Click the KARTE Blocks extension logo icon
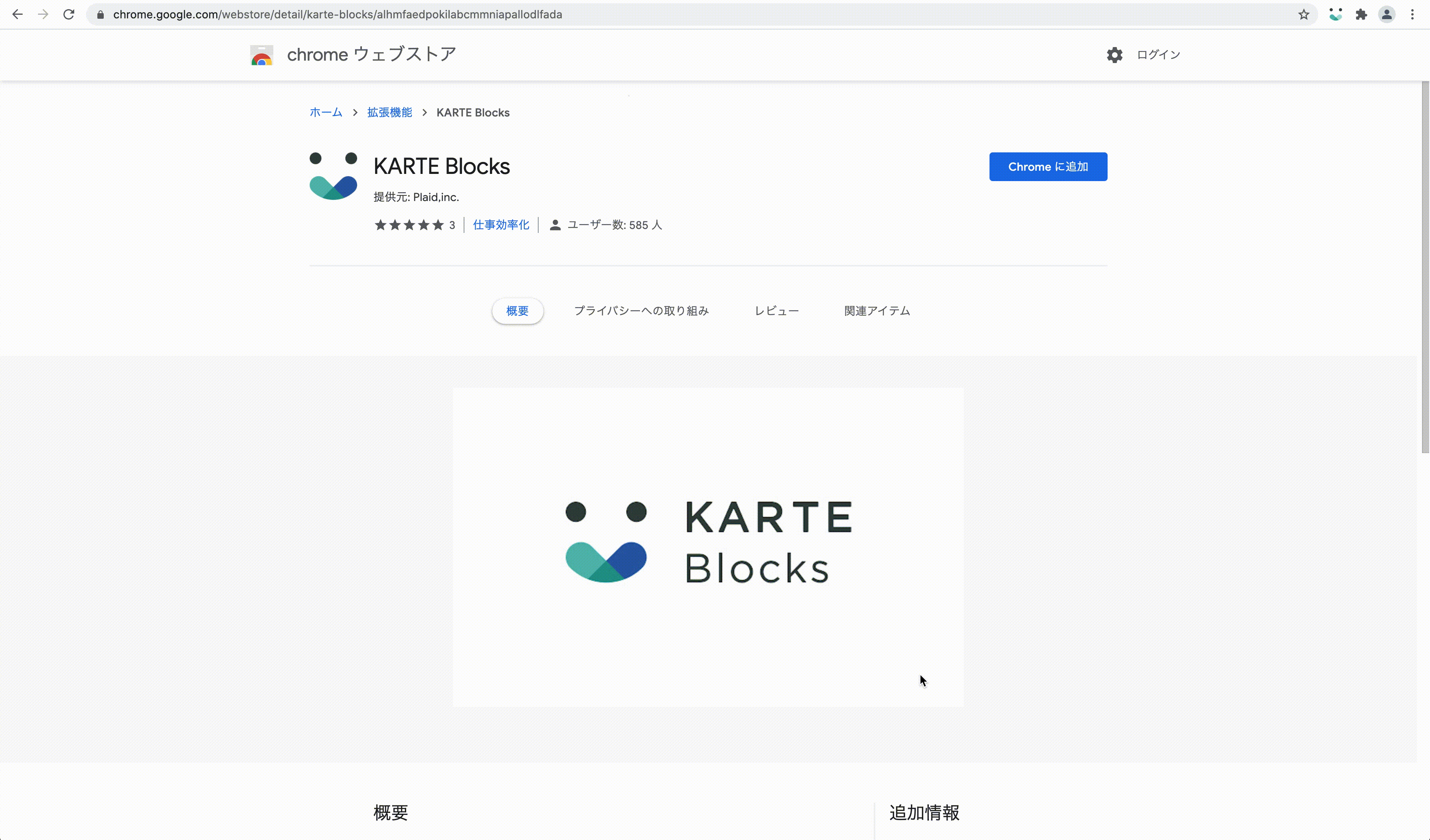The image size is (1430, 840). 333,176
